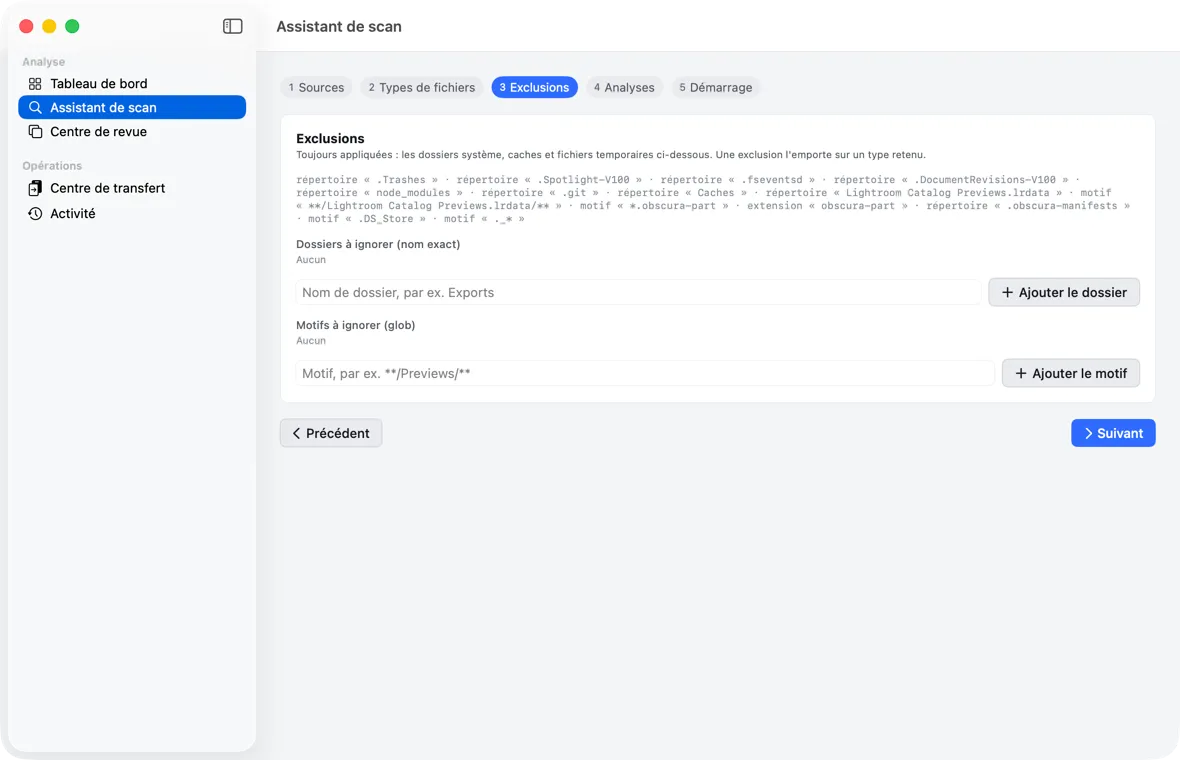The width and height of the screenshot is (1180, 760).
Task: Click the Assistant de scan window title
Action: 339,26
